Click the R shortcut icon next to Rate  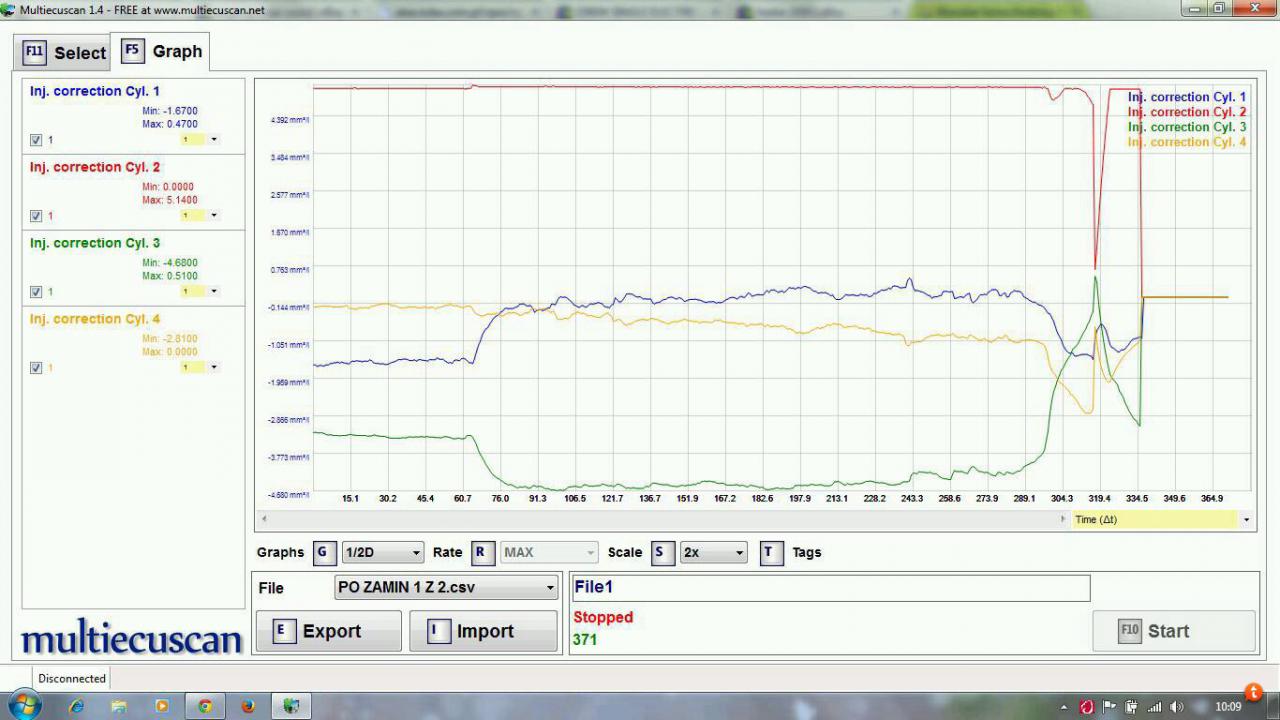(x=483, y=552)
